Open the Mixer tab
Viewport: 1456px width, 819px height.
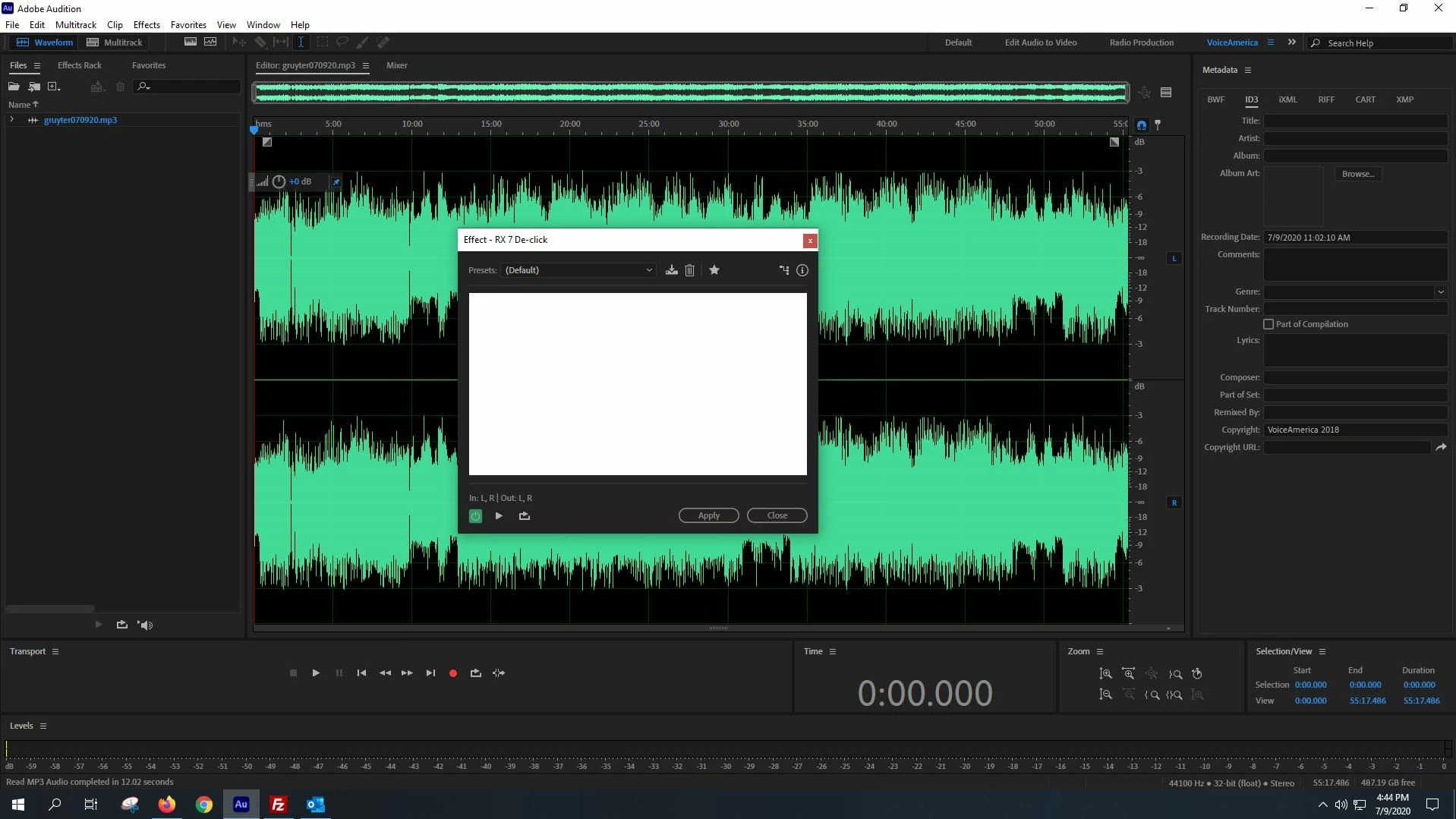click(x=397, y=65)
